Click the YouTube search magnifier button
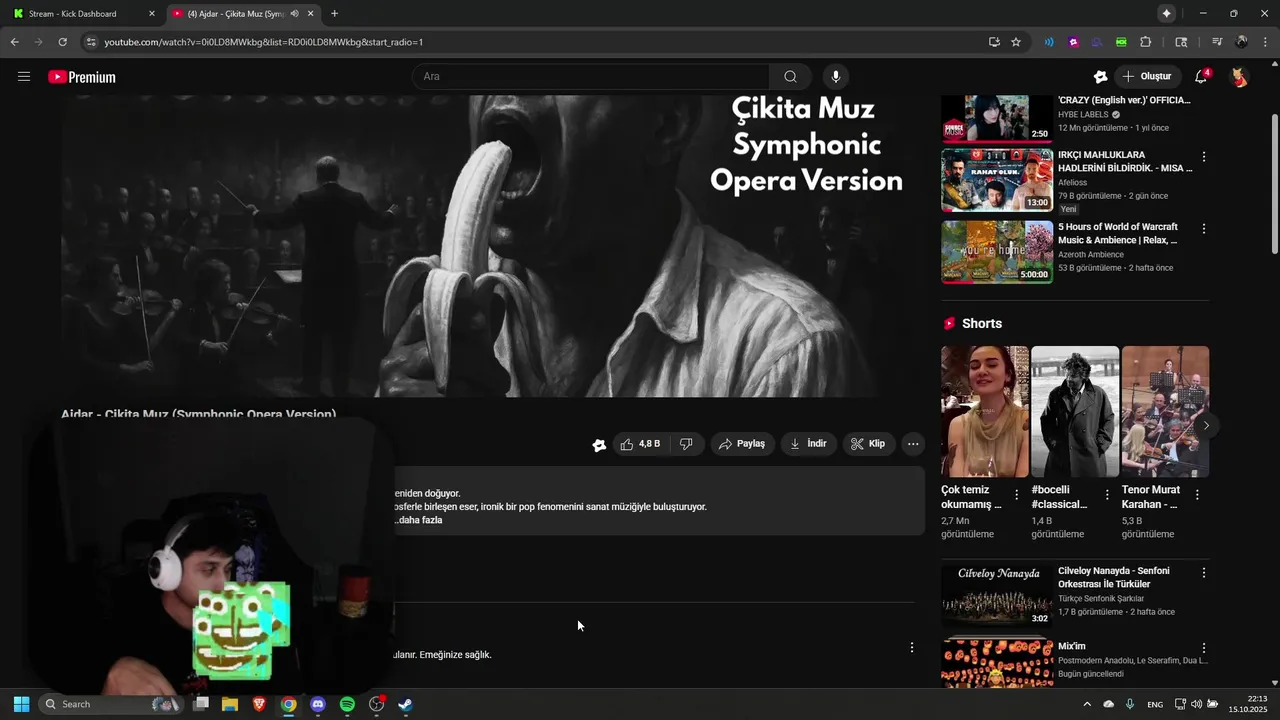This screenshot has height=720, width=1280. pyautogui.click(x=790, y=77)
